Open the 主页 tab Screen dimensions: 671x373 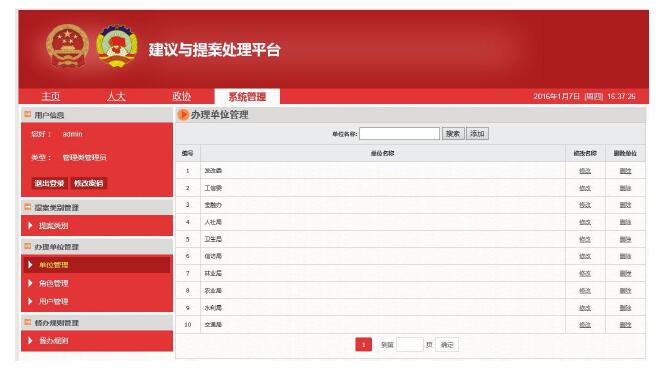[x=51, y=96]
